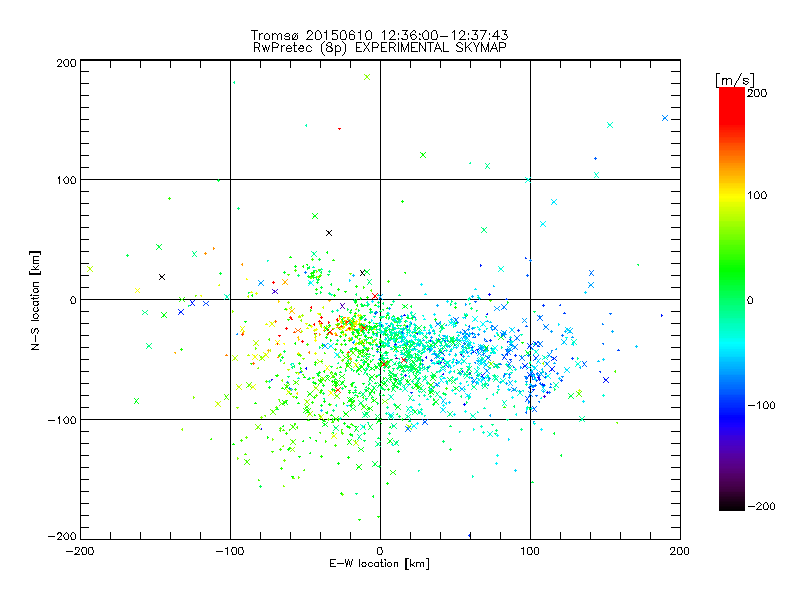This screenshot has width=800, height=600.
Task: Click the yellow section of the velocity colorbar
Action: pos(732,196)
